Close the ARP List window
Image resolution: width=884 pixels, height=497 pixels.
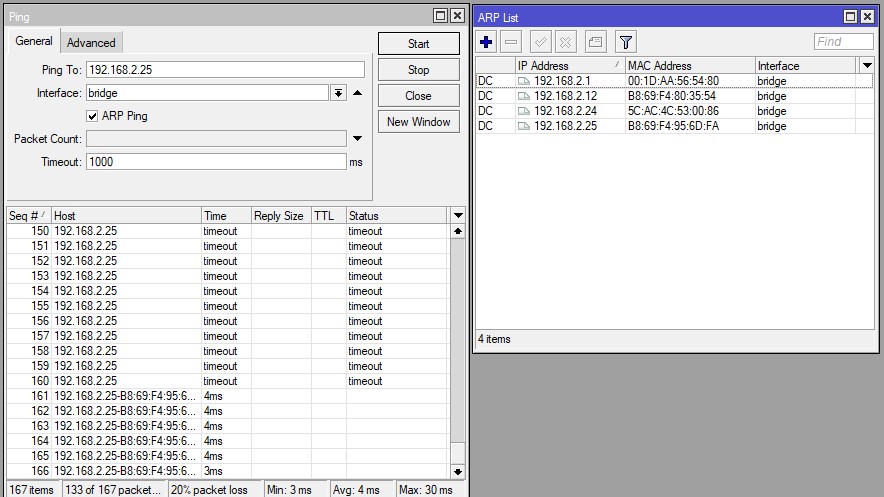[867, 17]
